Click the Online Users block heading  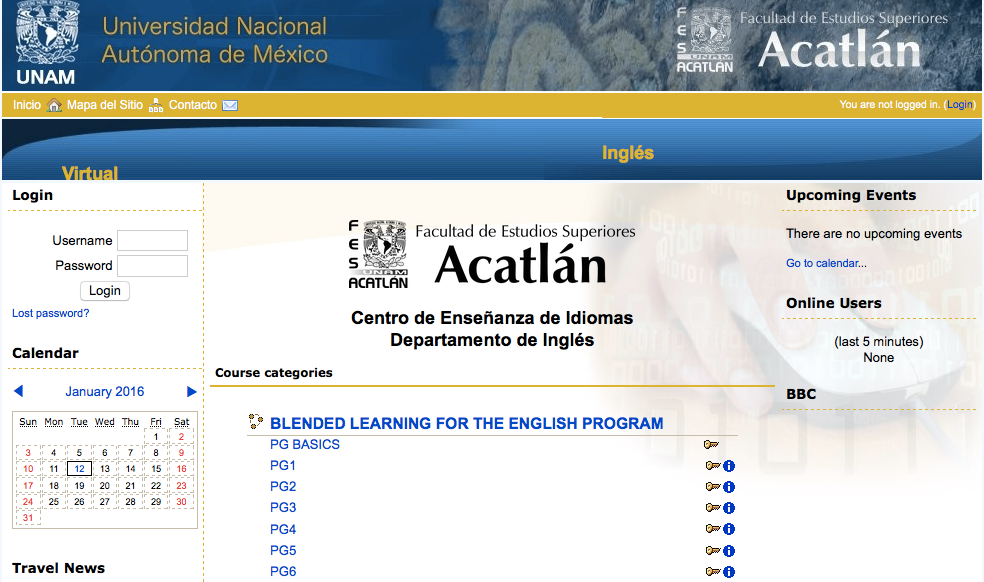coord(833,303)
